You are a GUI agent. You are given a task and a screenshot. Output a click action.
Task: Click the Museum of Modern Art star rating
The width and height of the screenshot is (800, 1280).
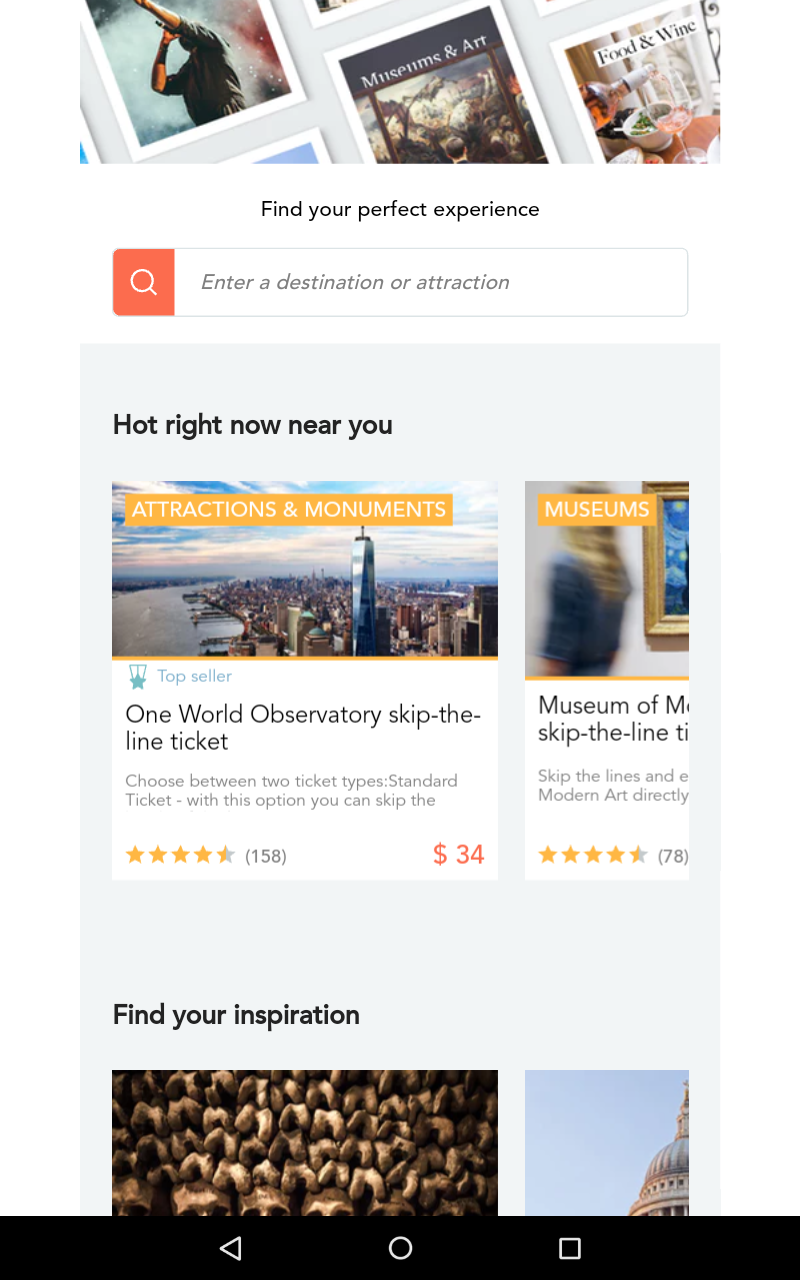[593, 855]
